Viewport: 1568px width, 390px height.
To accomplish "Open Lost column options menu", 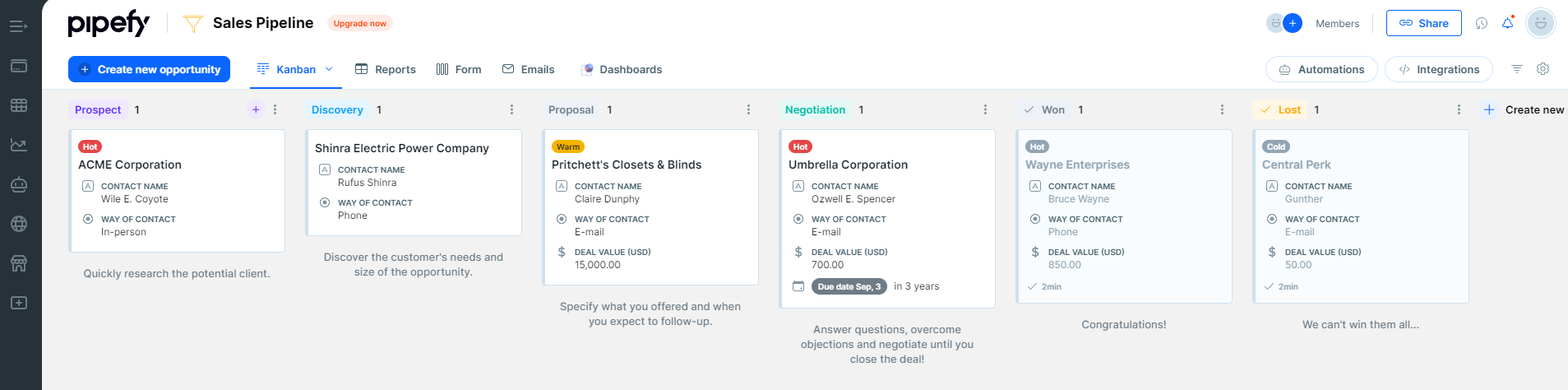I will [1459, 109].
